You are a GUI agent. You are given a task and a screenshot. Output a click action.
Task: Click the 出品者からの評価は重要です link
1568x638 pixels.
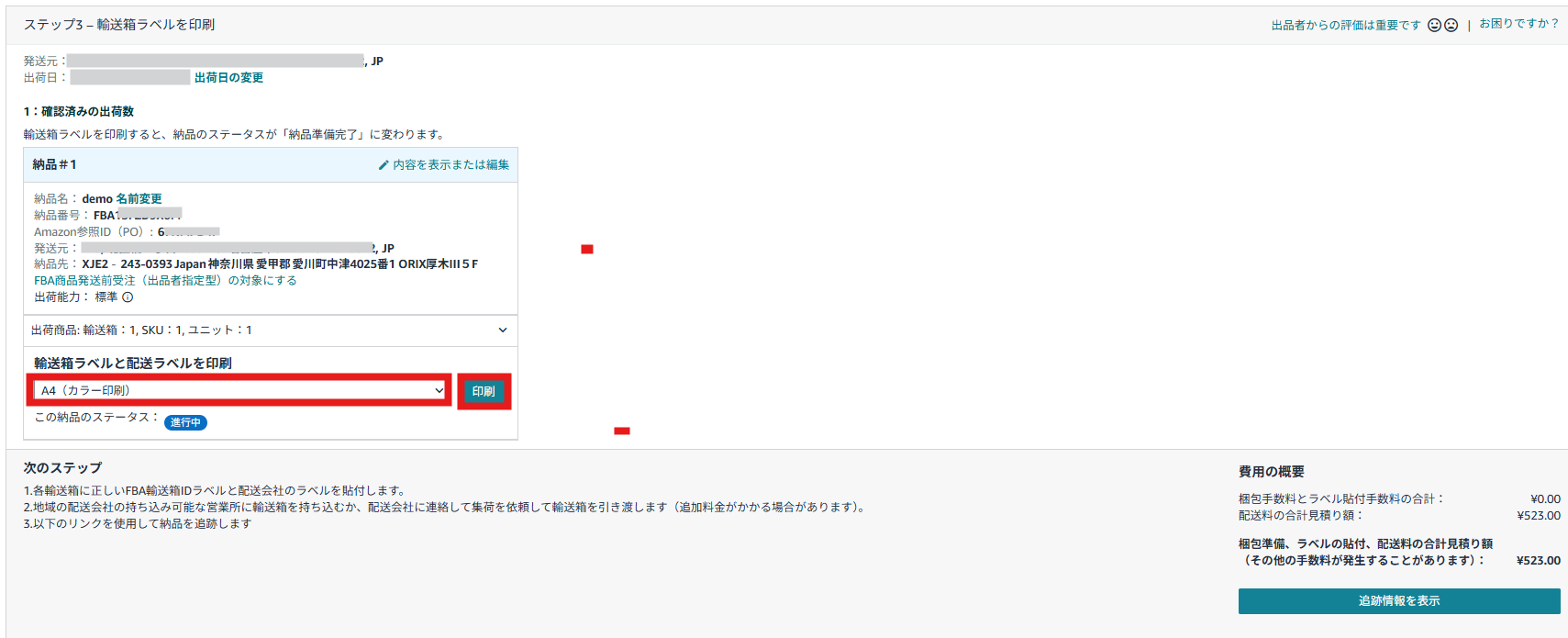click(1345, 26)
